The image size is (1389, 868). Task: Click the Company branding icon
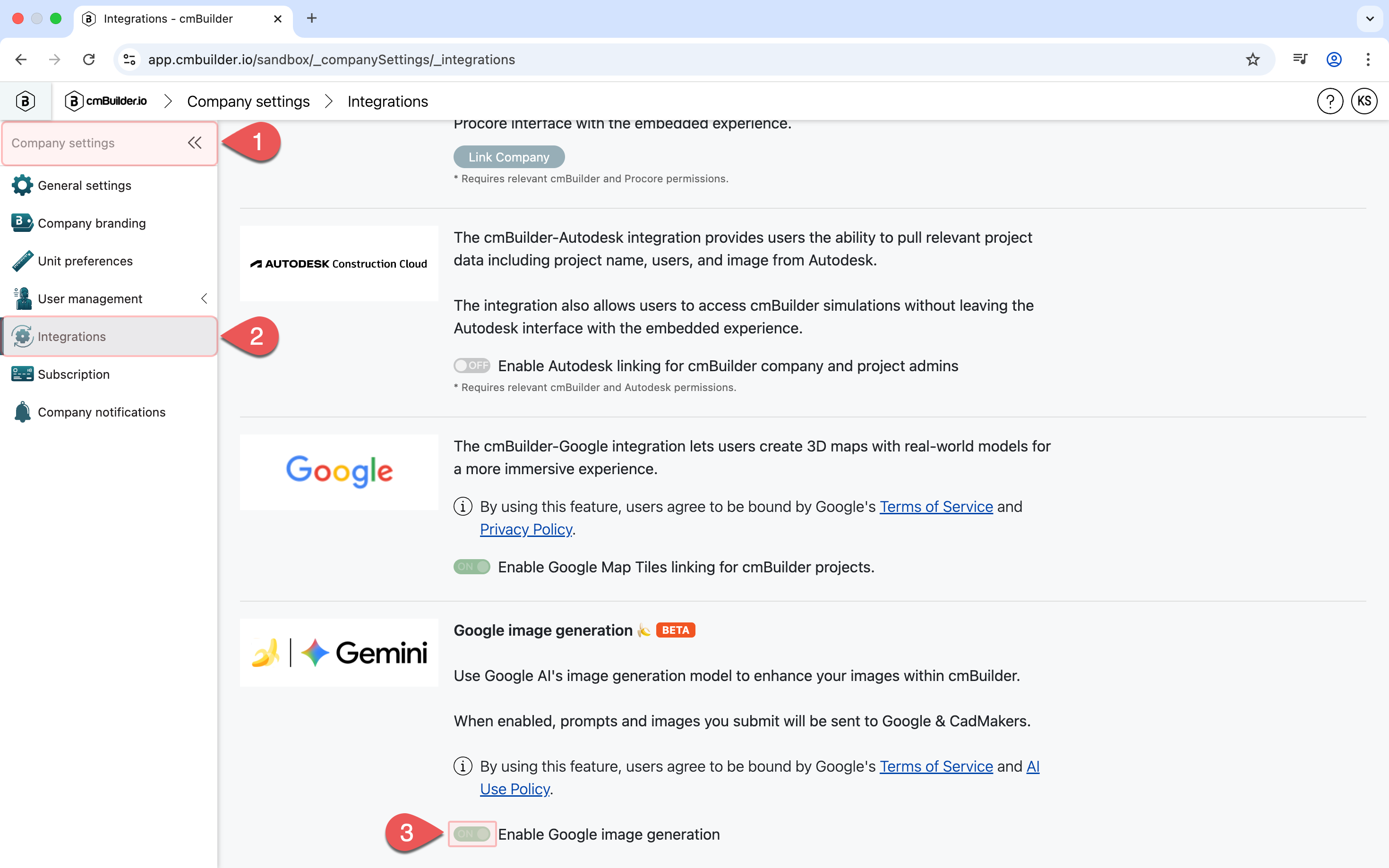tap(22, 223)
